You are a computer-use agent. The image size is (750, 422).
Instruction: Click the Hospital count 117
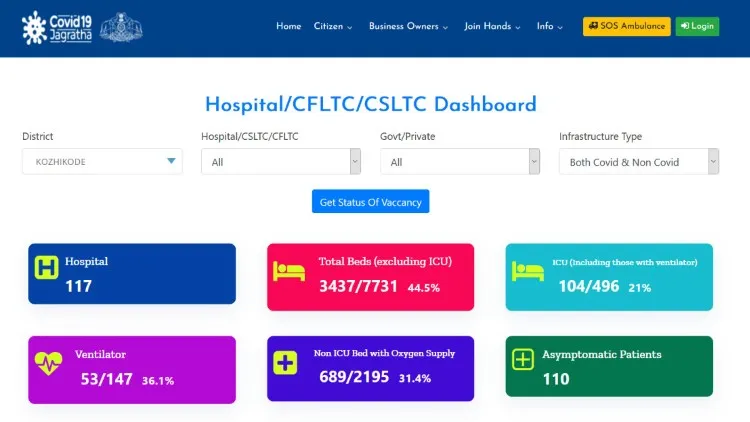tap(78, 286)
